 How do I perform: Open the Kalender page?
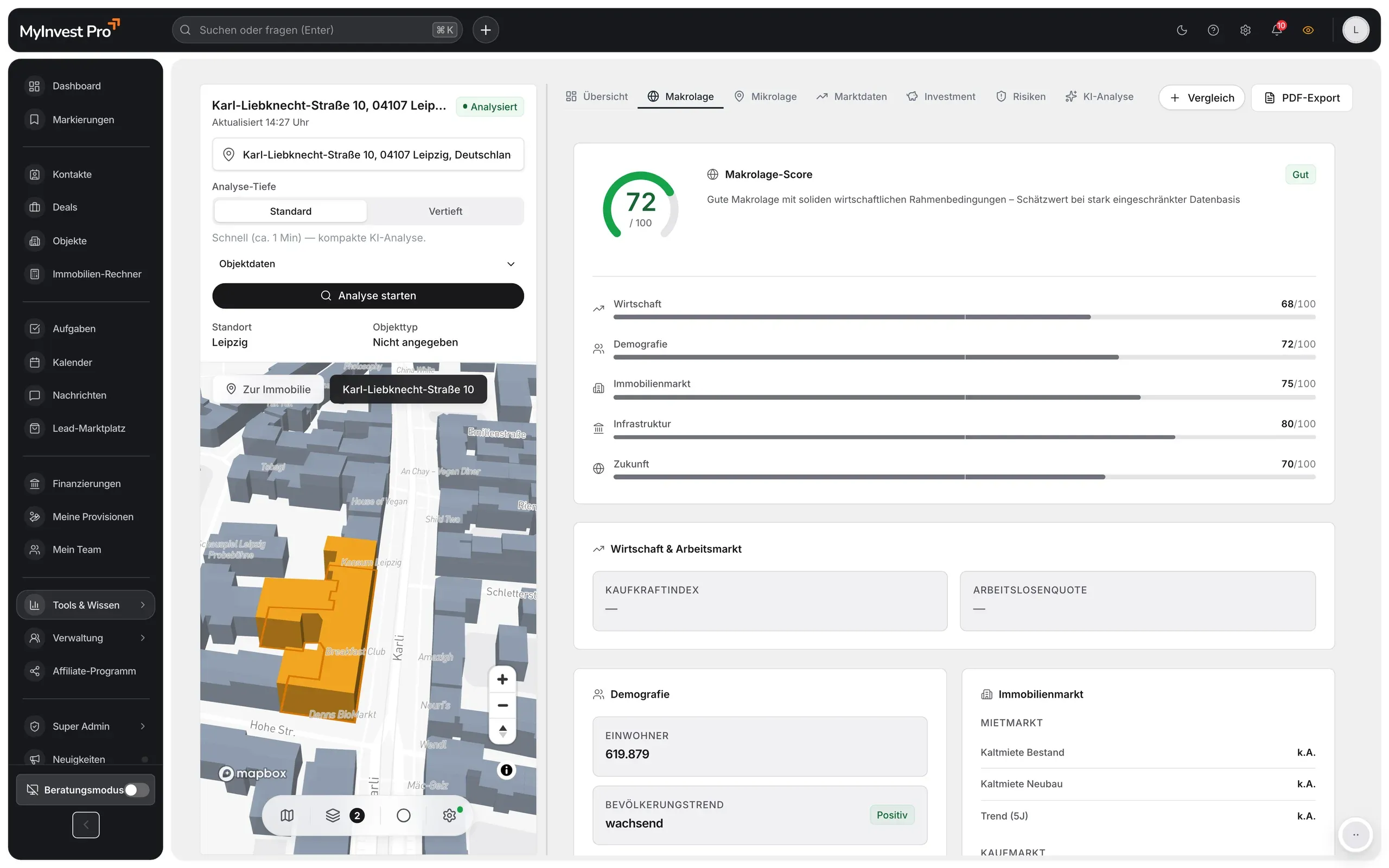(x=86, y=362)
